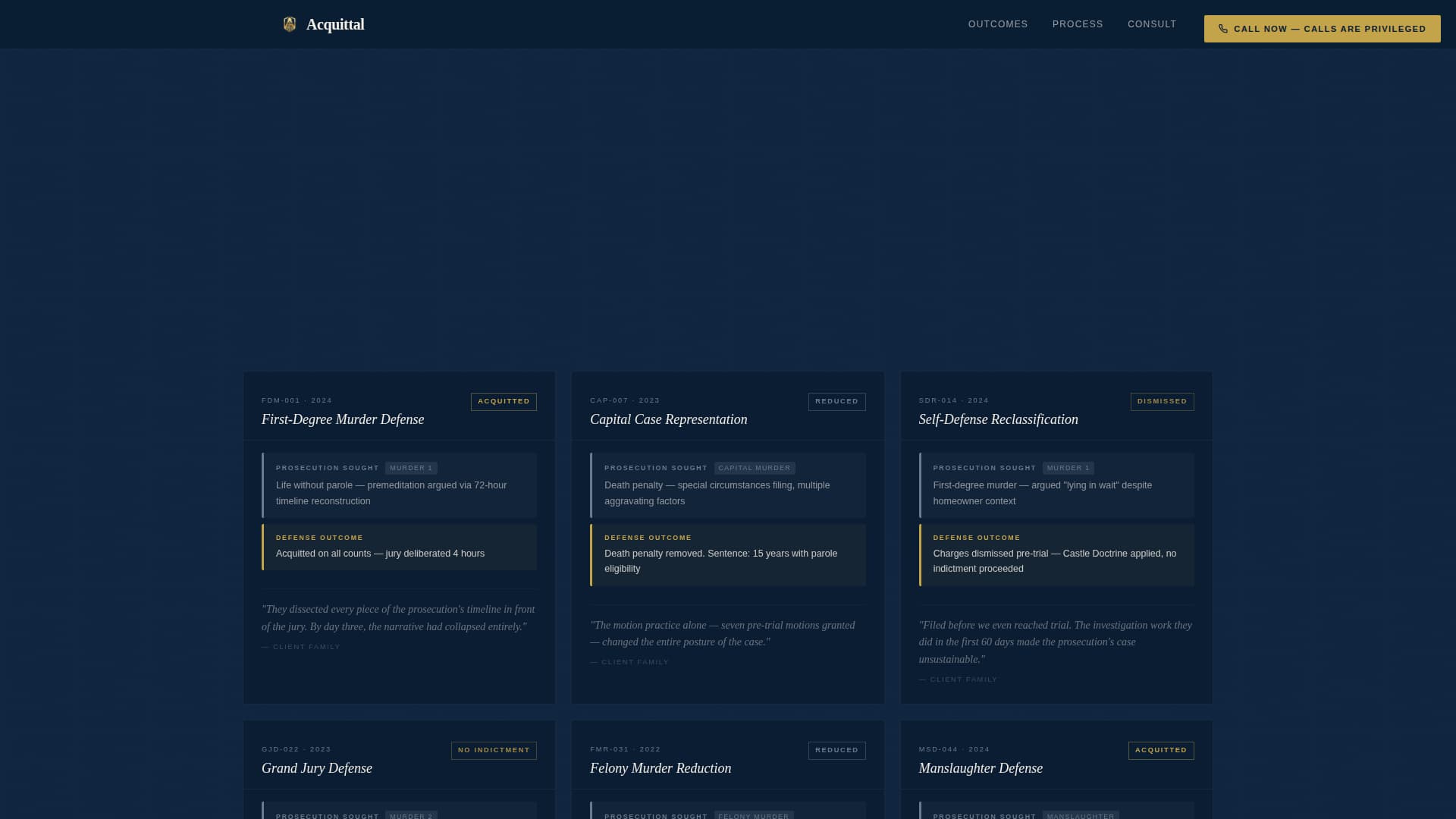Click the DISMISSED badge on Self-Defense Reclassification
This screenshot has height=819, width=1456.
tap(1162, 401)
